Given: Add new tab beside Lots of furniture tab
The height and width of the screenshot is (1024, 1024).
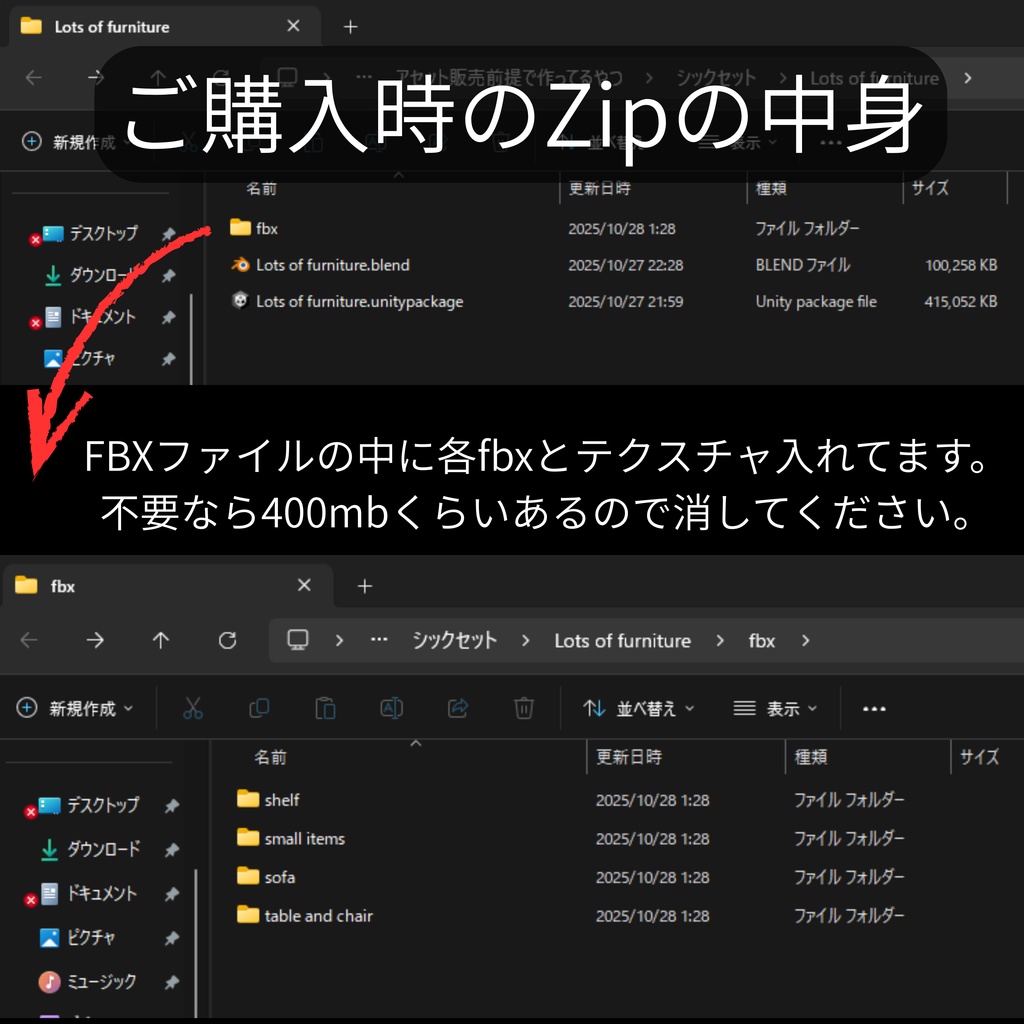Looking at the screenshot, I should pyautogui.click(x=351, y=27).
